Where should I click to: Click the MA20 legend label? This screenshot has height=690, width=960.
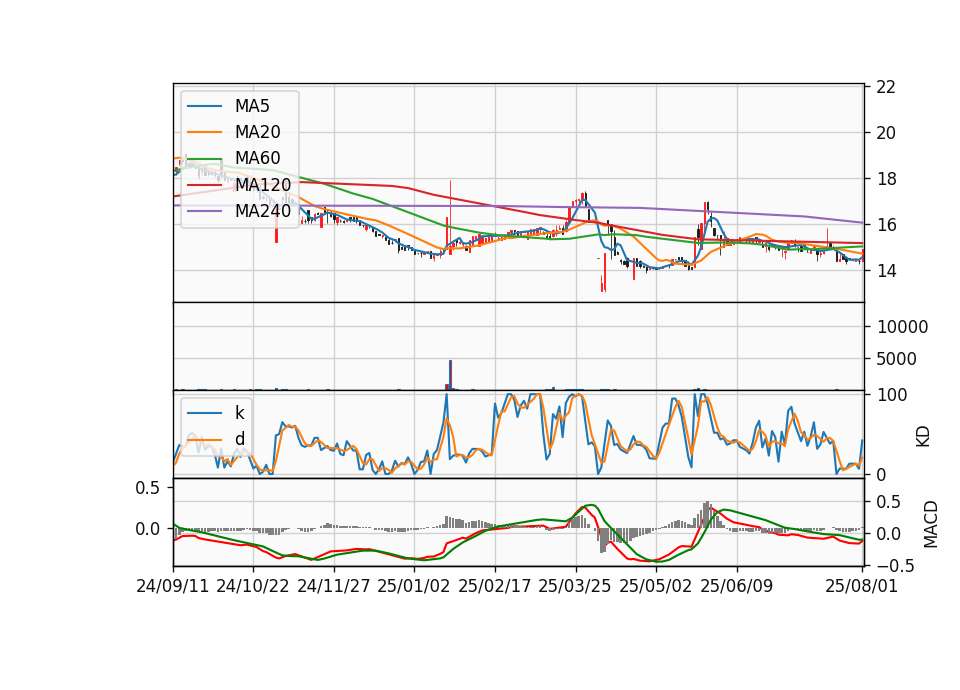(x=257, y=132)
